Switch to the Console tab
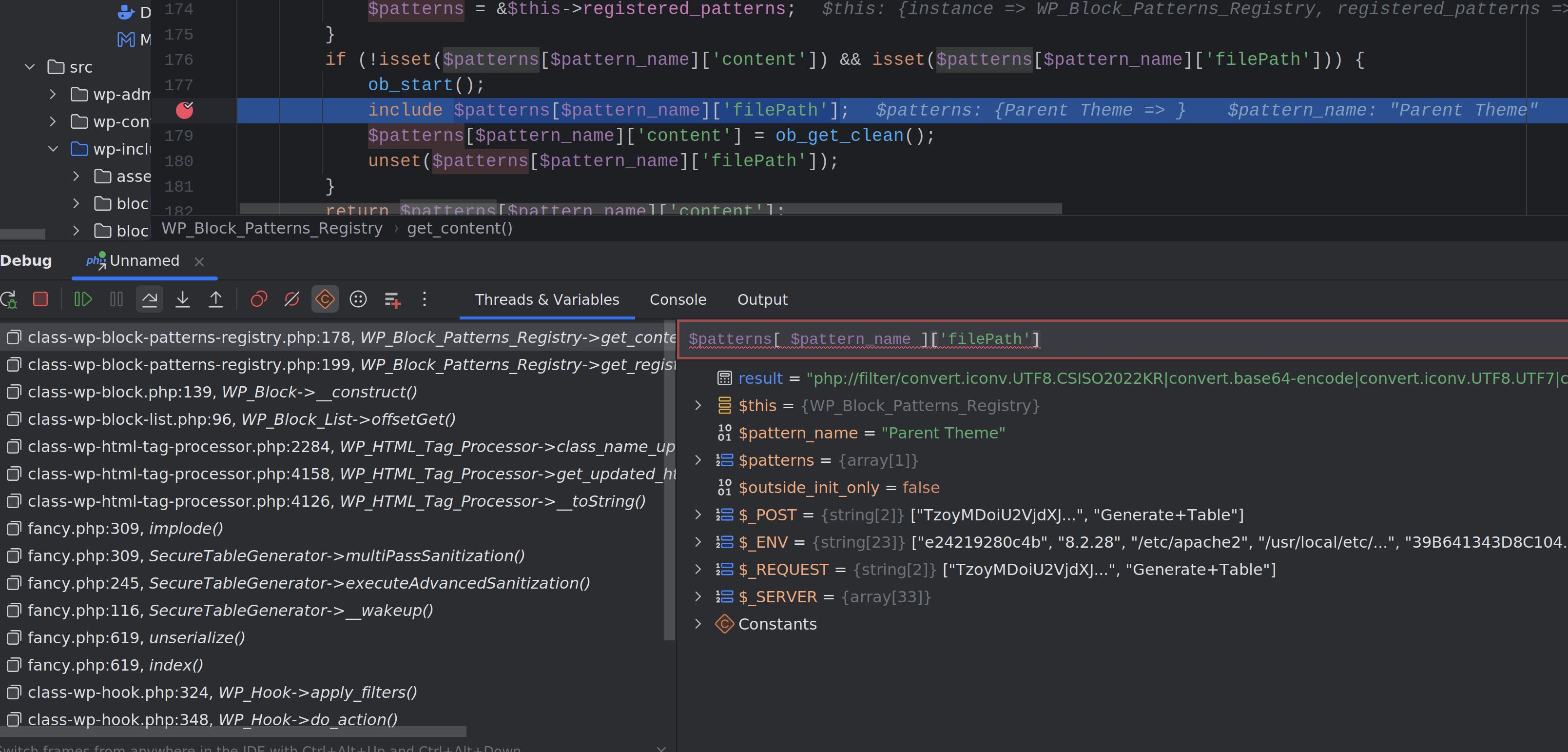The height and width of the screenshot is (752, 1568). (678, 299)
